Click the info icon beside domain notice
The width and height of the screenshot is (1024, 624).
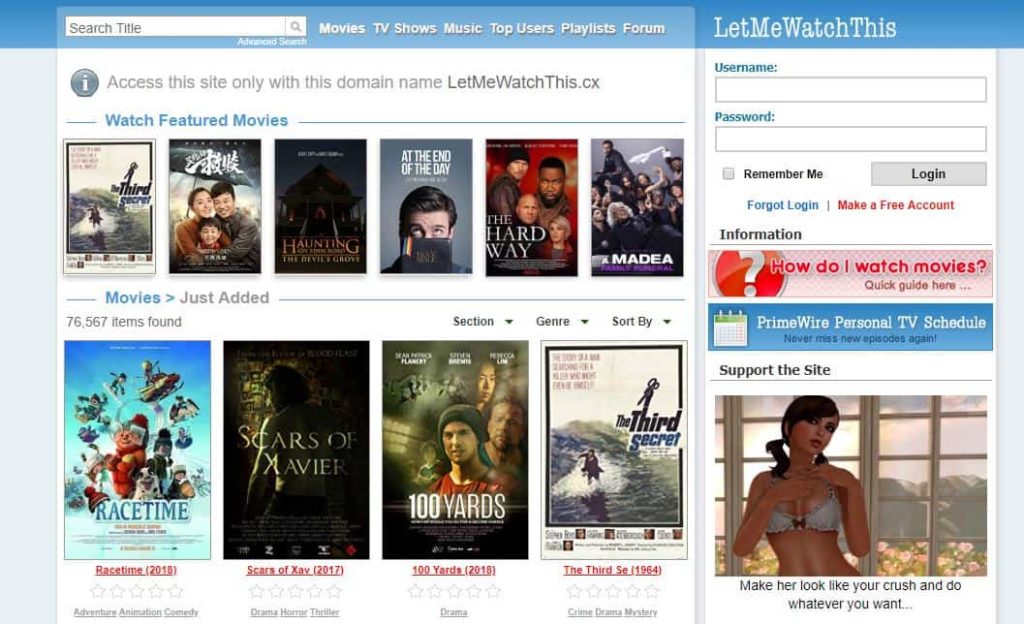point(85,83)
